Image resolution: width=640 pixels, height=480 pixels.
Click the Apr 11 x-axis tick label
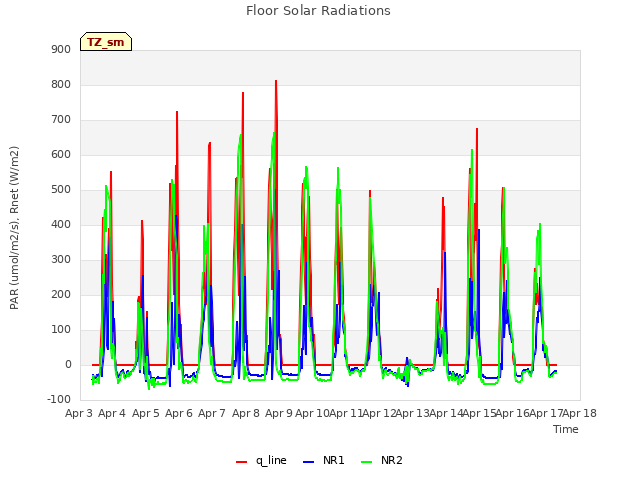pyautogui.click(x=346, y=413)
